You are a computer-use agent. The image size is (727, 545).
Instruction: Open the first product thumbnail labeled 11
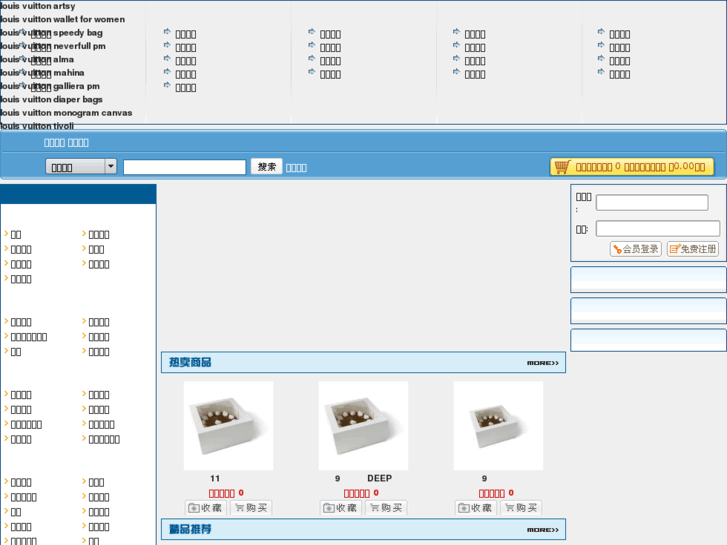pyautogui.click(x=228, y=425)
